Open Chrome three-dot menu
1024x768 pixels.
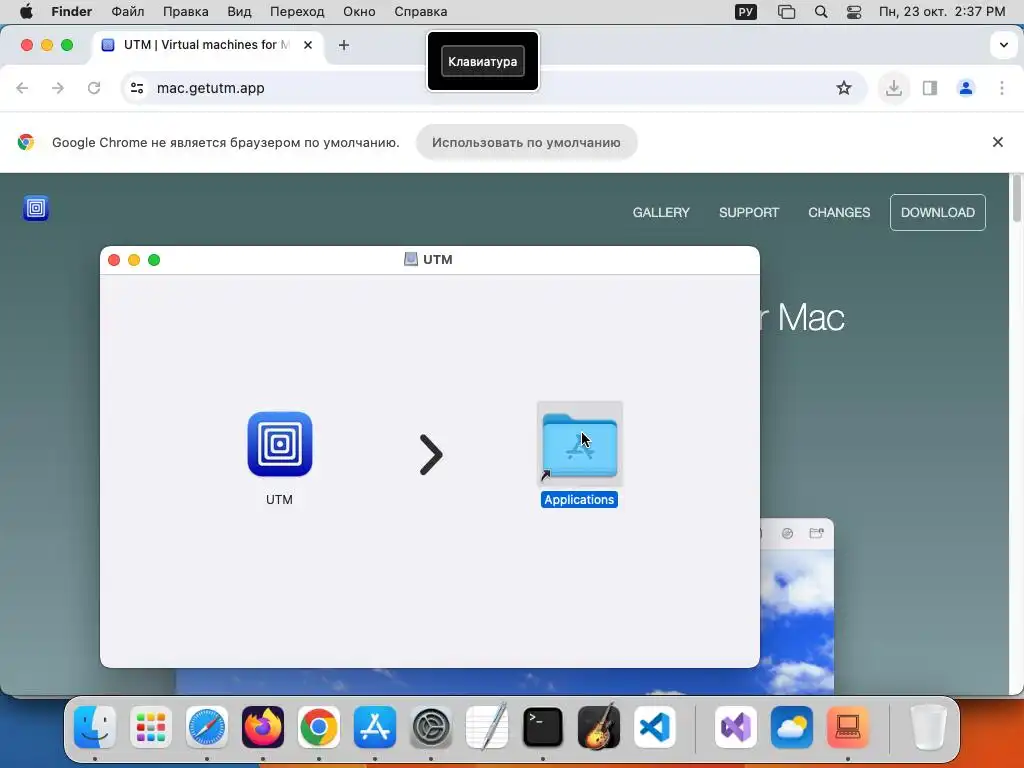pos(1001,88)
